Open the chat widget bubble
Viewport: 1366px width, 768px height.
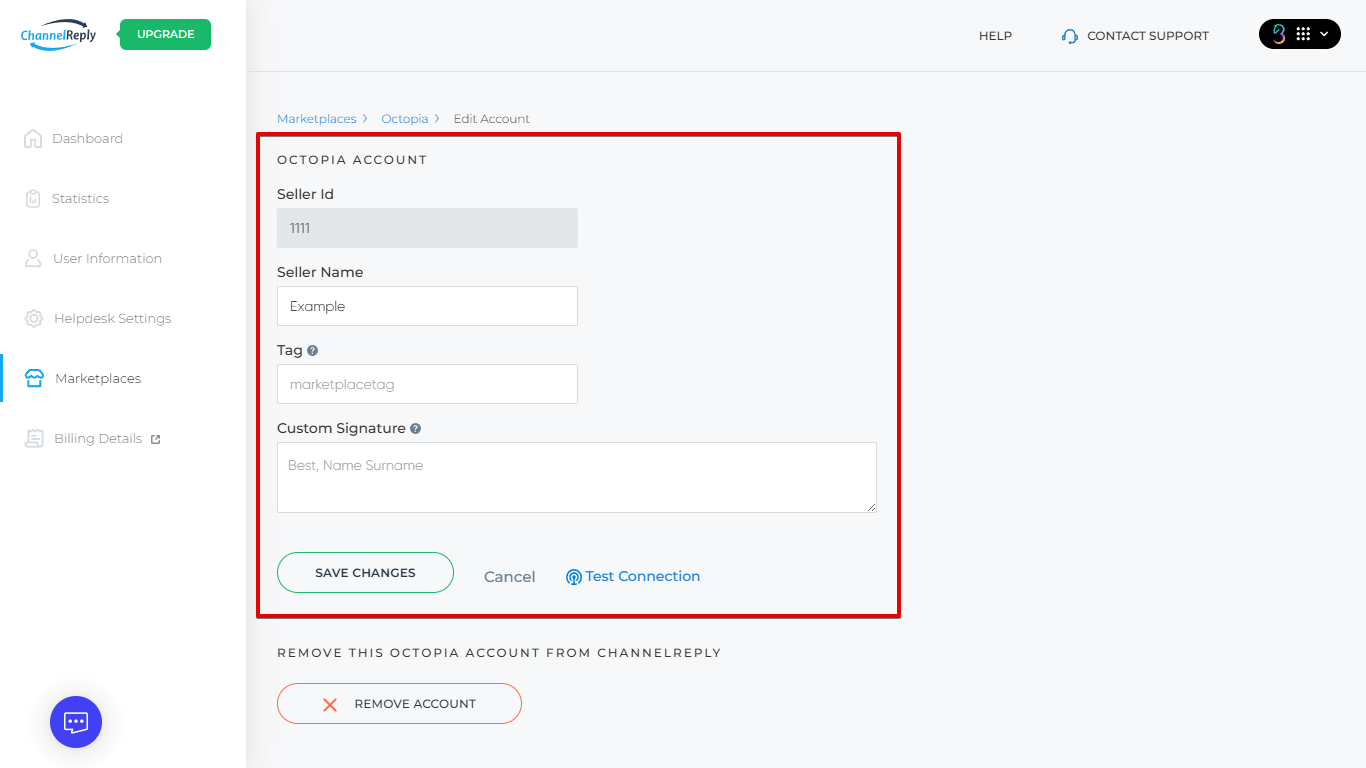coord(76,722)
